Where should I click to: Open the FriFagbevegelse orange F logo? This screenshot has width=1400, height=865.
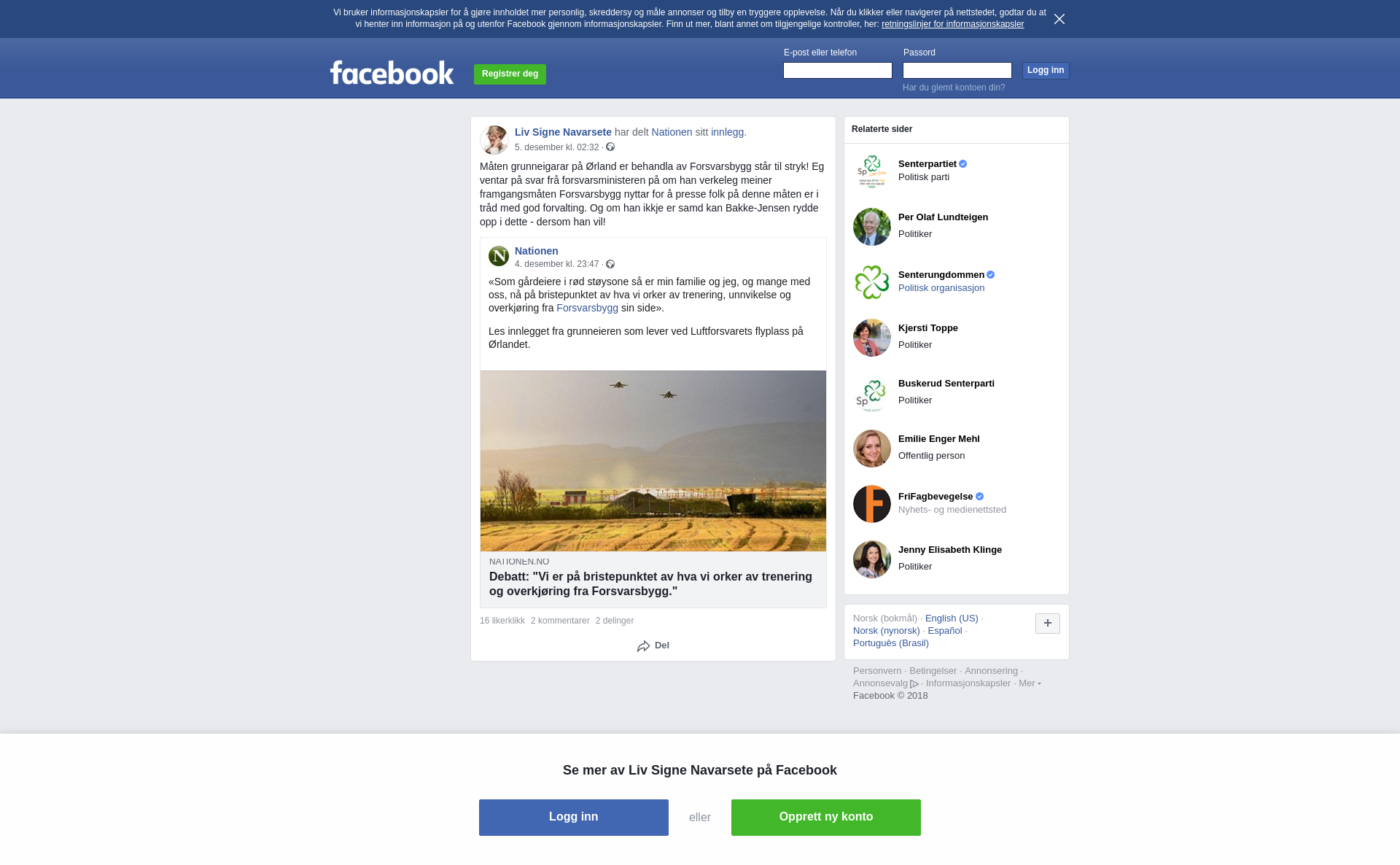pyautogui.click(x=872, y=504)
